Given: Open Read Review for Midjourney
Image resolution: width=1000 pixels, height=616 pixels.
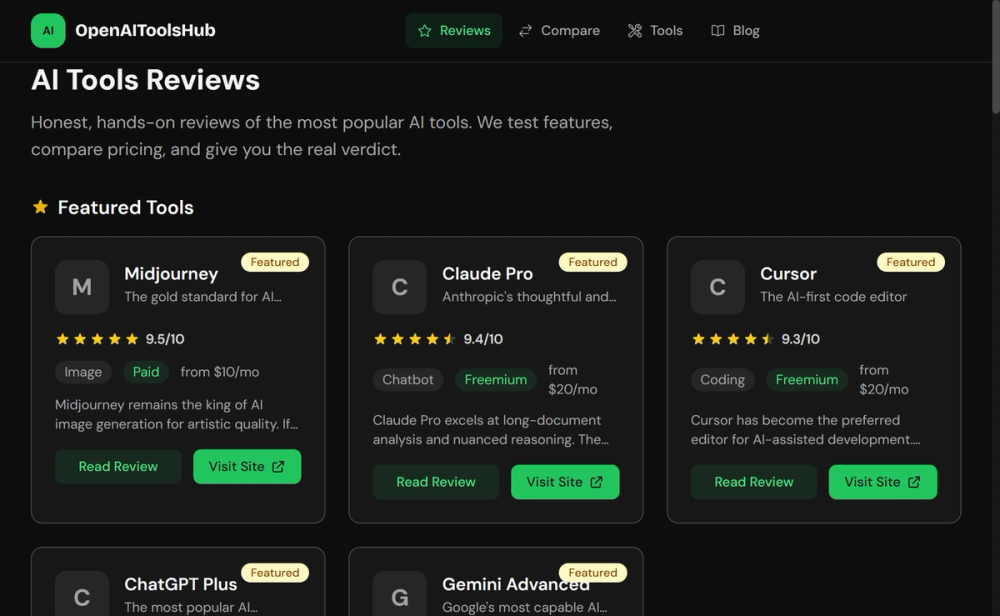Looking at the screenshot, I should [x=118, y=466].
